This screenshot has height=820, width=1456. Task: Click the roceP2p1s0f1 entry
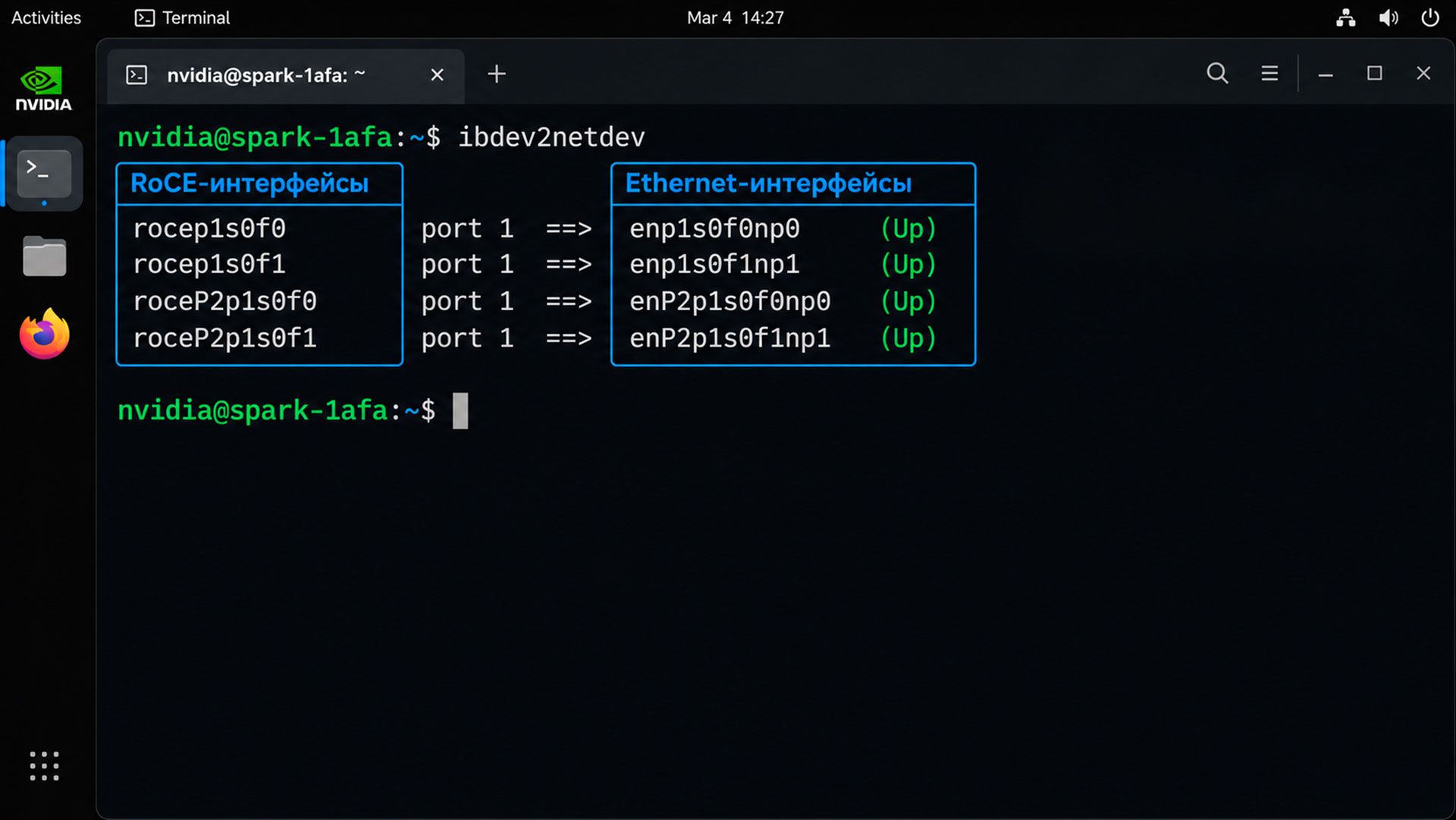[x=224, y=338]
